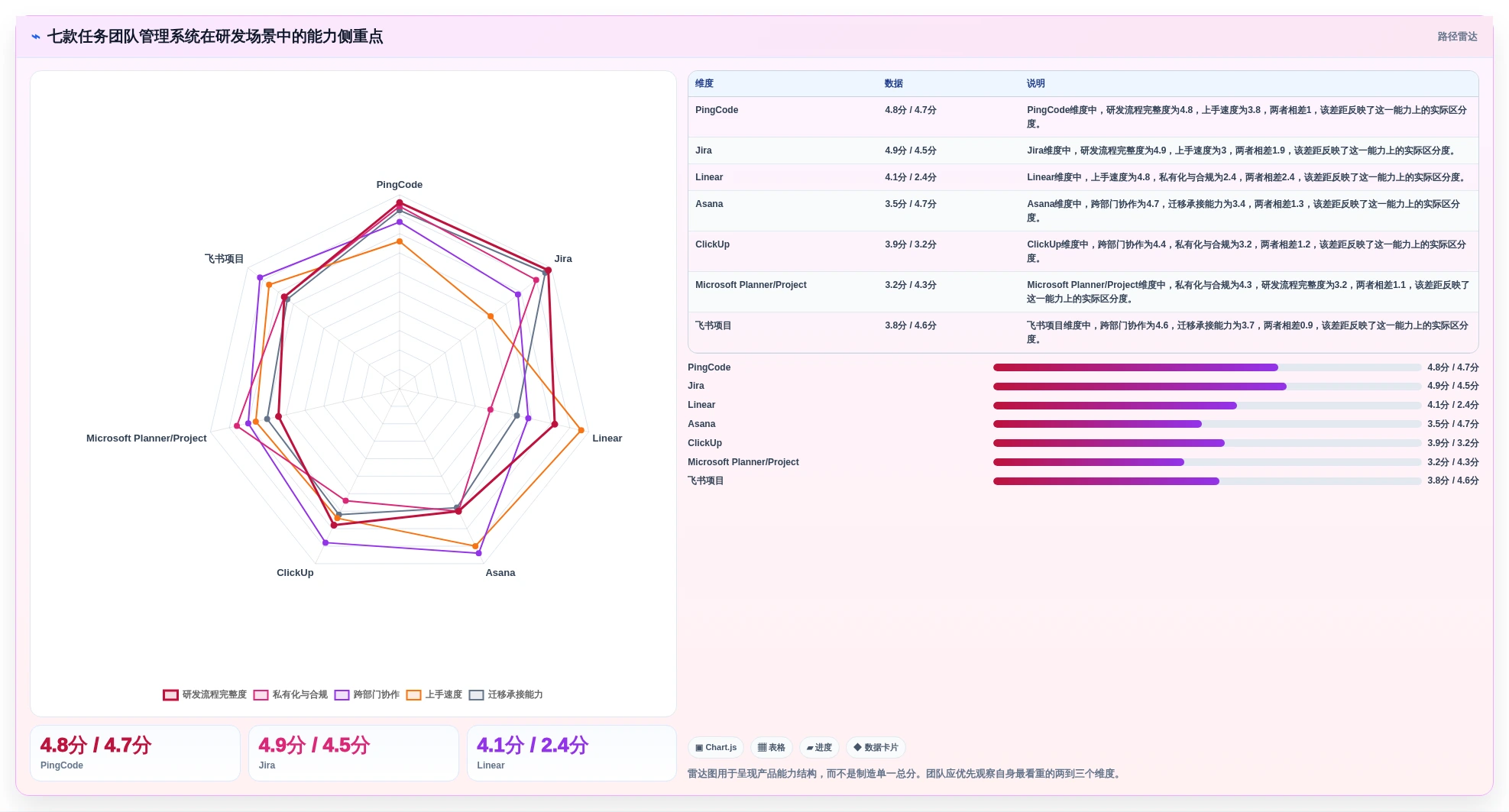The height and width of the screenshot is (812, 1509).
Task: Toggle the 私有化与合规 legend series
Action: pos(290,694)
